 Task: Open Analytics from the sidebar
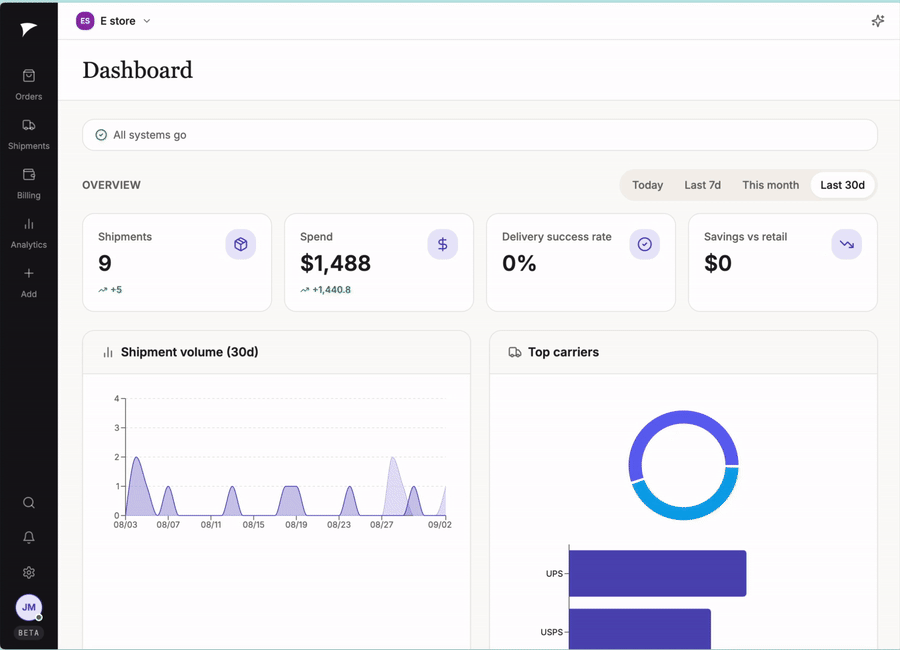click(29, 233)
